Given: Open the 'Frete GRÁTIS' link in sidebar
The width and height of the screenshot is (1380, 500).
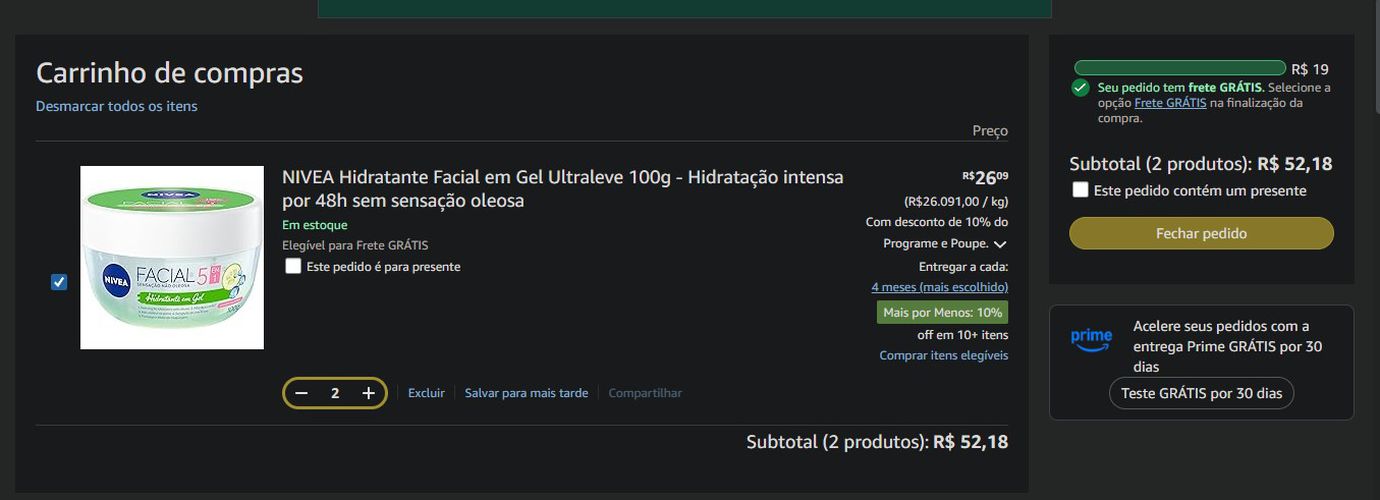Looking at the screenshot, I should pos(1170,102).
